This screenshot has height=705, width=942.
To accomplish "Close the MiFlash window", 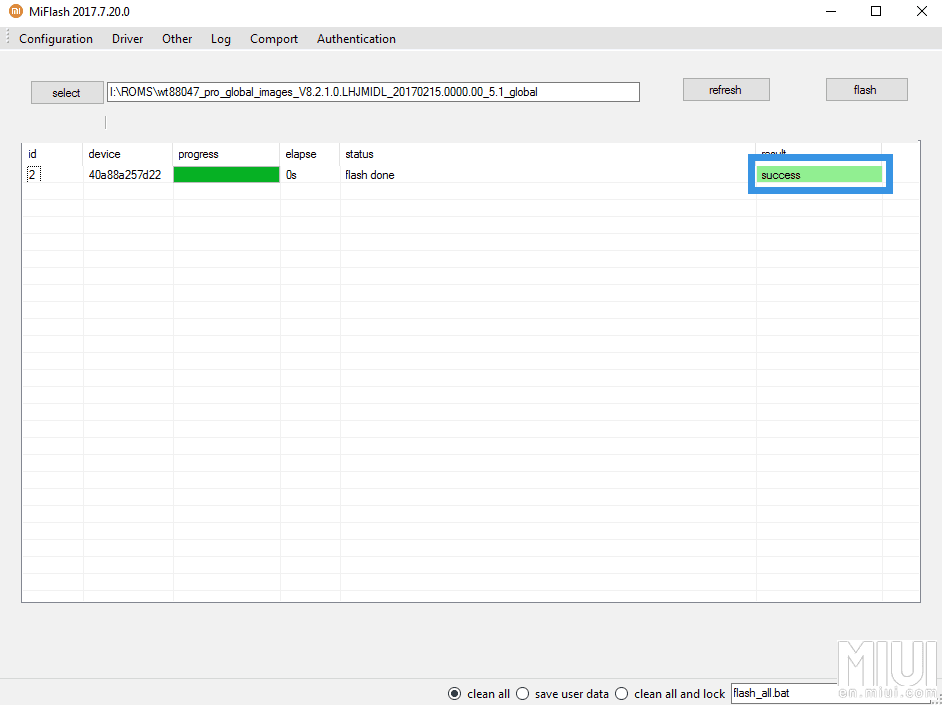I will click(x=921, y=11).
